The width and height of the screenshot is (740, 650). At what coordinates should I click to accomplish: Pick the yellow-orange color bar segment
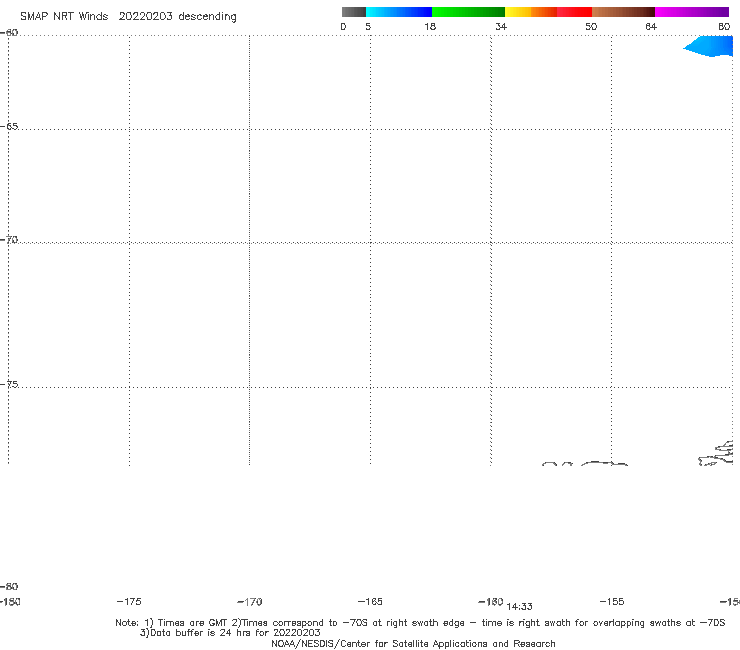531,12
